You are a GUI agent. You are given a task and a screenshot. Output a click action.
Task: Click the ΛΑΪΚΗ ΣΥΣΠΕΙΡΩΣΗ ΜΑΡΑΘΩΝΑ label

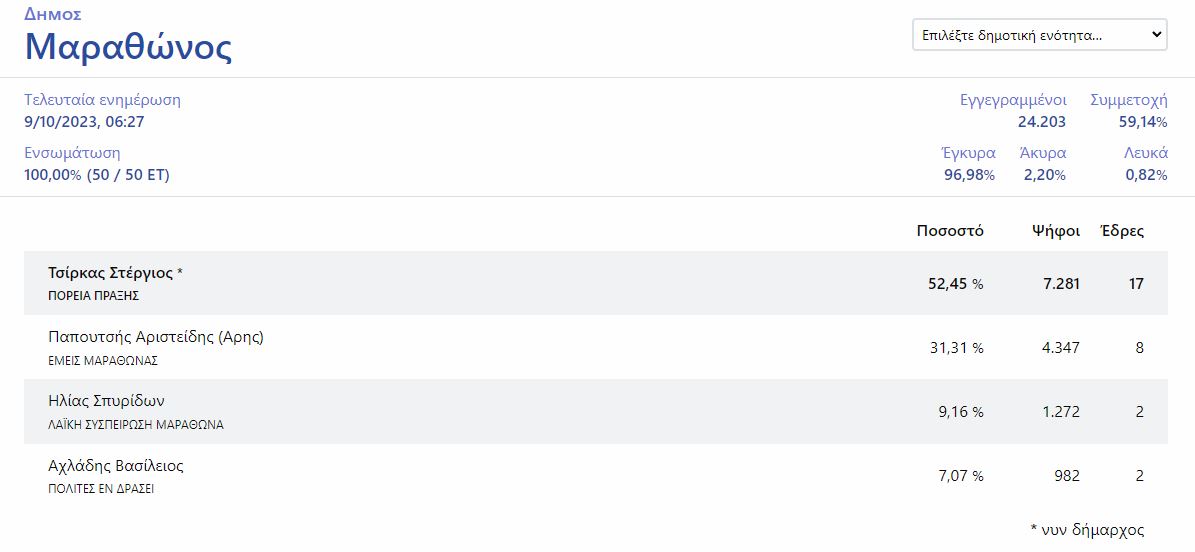pyautogui.click(x=136, y=424)
